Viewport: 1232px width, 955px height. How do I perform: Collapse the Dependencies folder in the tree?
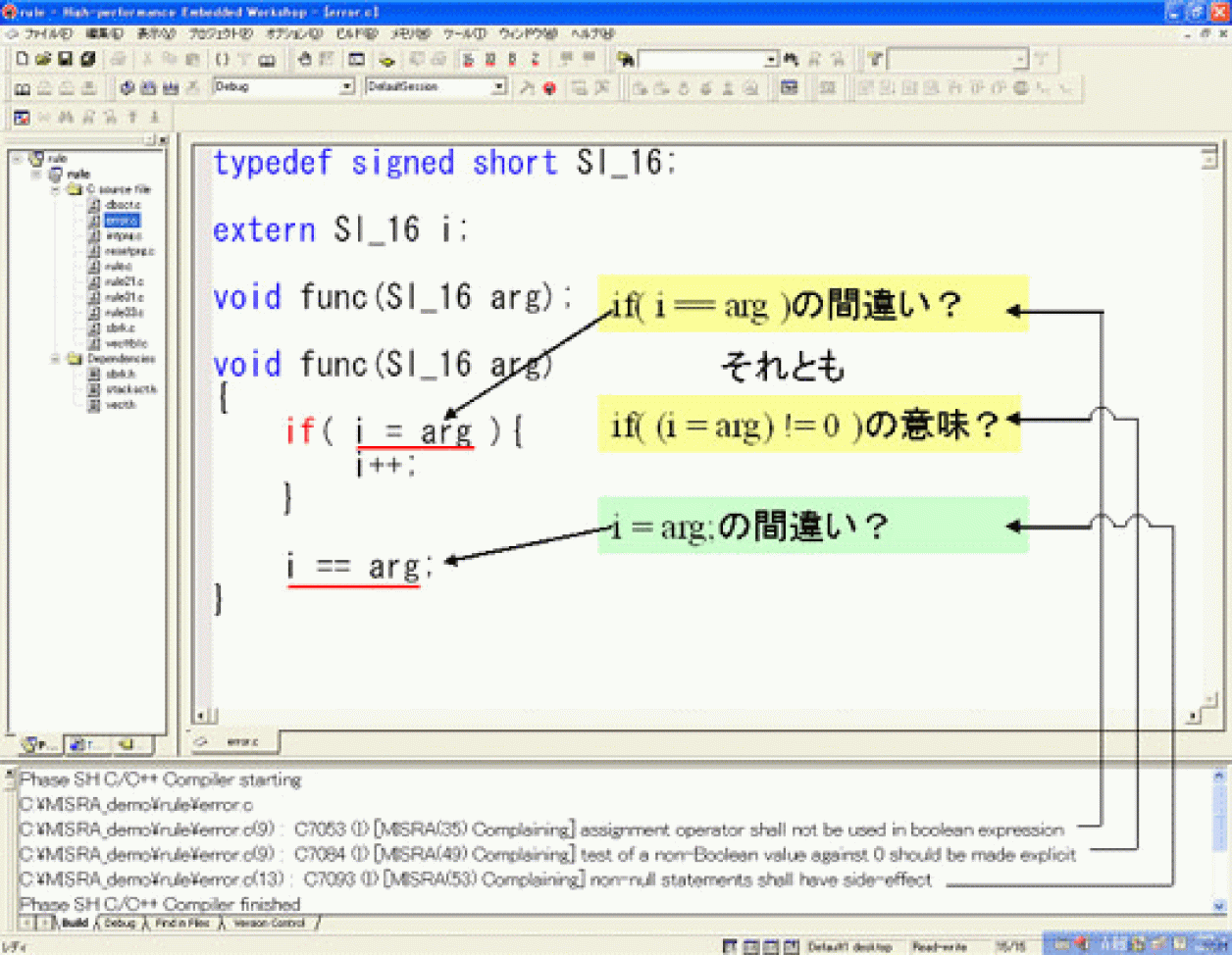pos(56,359)
